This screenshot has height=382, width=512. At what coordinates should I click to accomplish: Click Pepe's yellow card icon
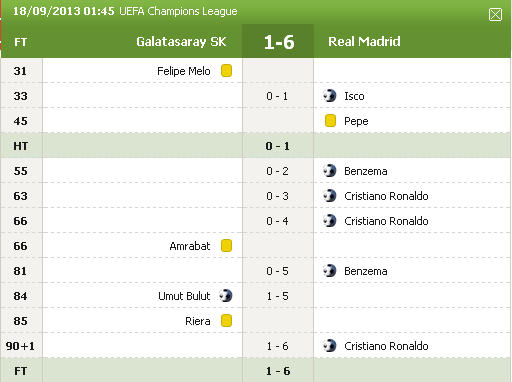330,121
